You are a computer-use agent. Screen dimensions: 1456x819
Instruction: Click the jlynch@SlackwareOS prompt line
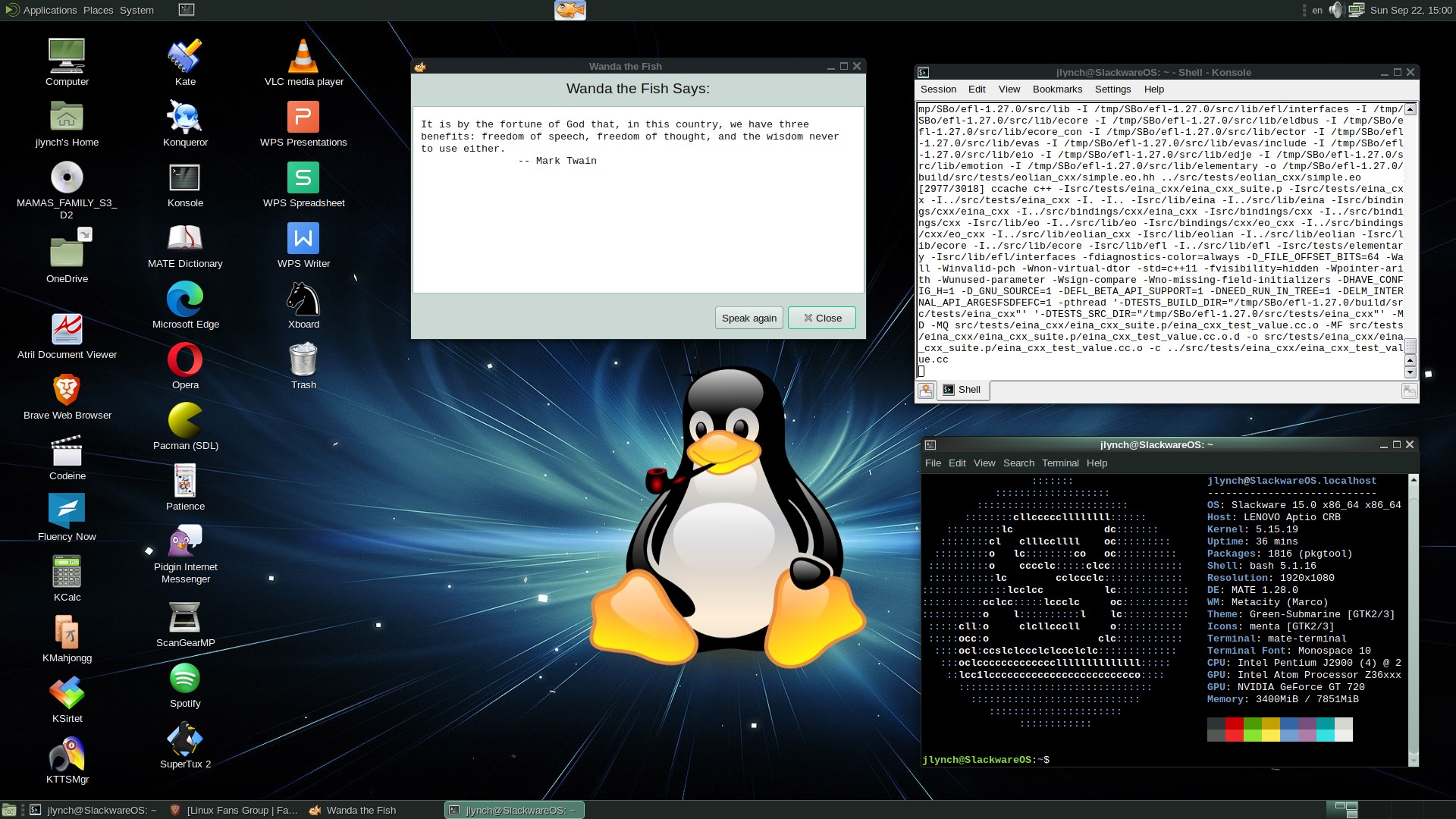986,760
